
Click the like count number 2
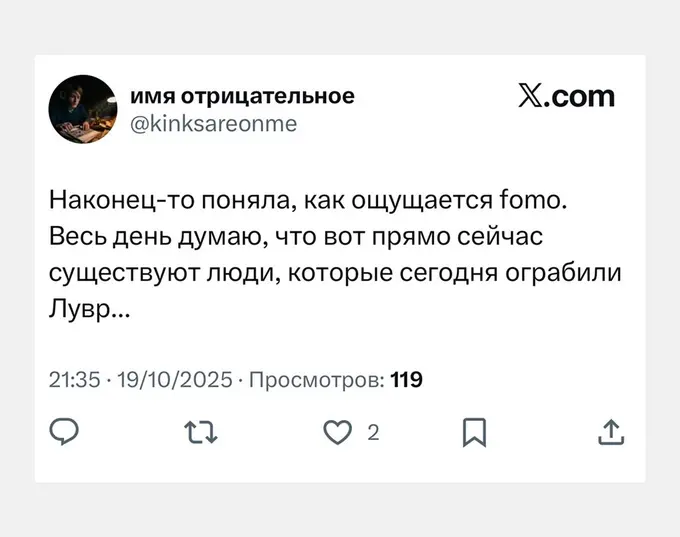[372, 433]
